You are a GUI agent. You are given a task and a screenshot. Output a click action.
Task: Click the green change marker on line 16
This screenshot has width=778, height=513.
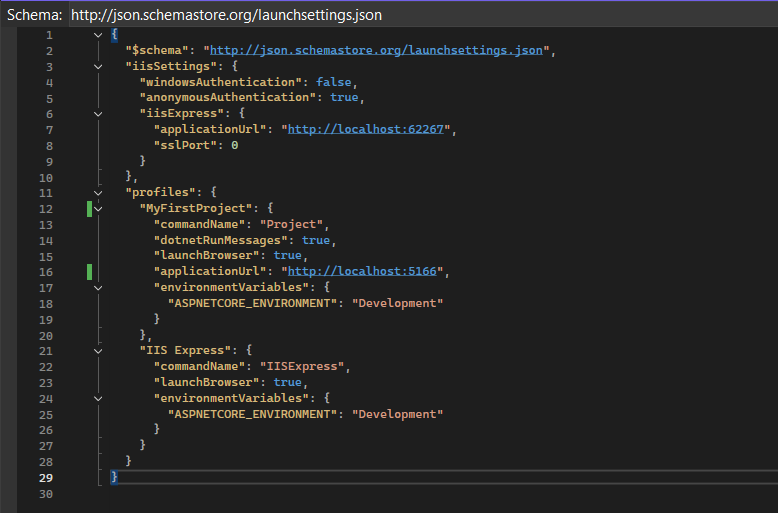89,272
